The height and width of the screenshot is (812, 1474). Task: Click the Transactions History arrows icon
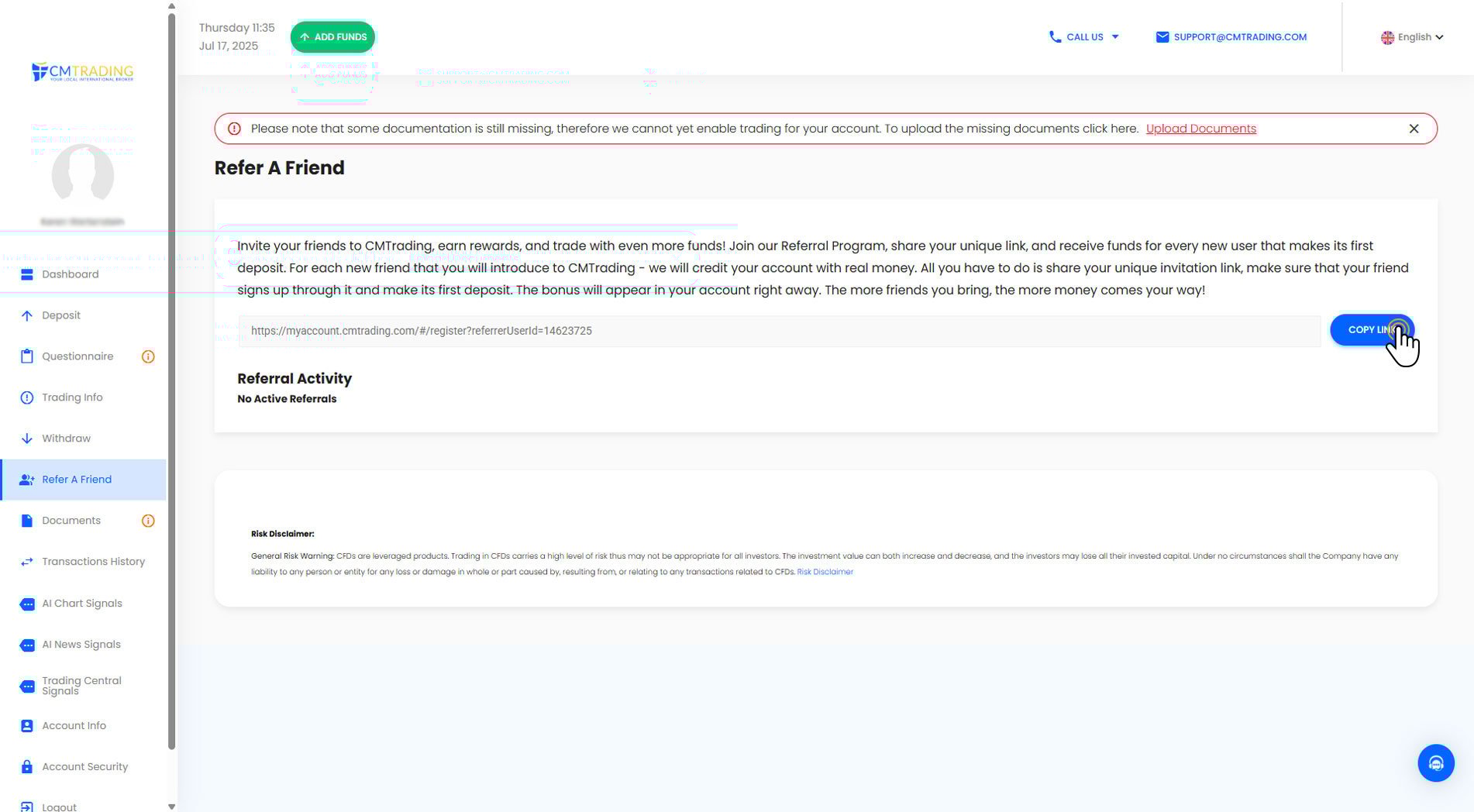pyautogui.click(x=27, y=562)
